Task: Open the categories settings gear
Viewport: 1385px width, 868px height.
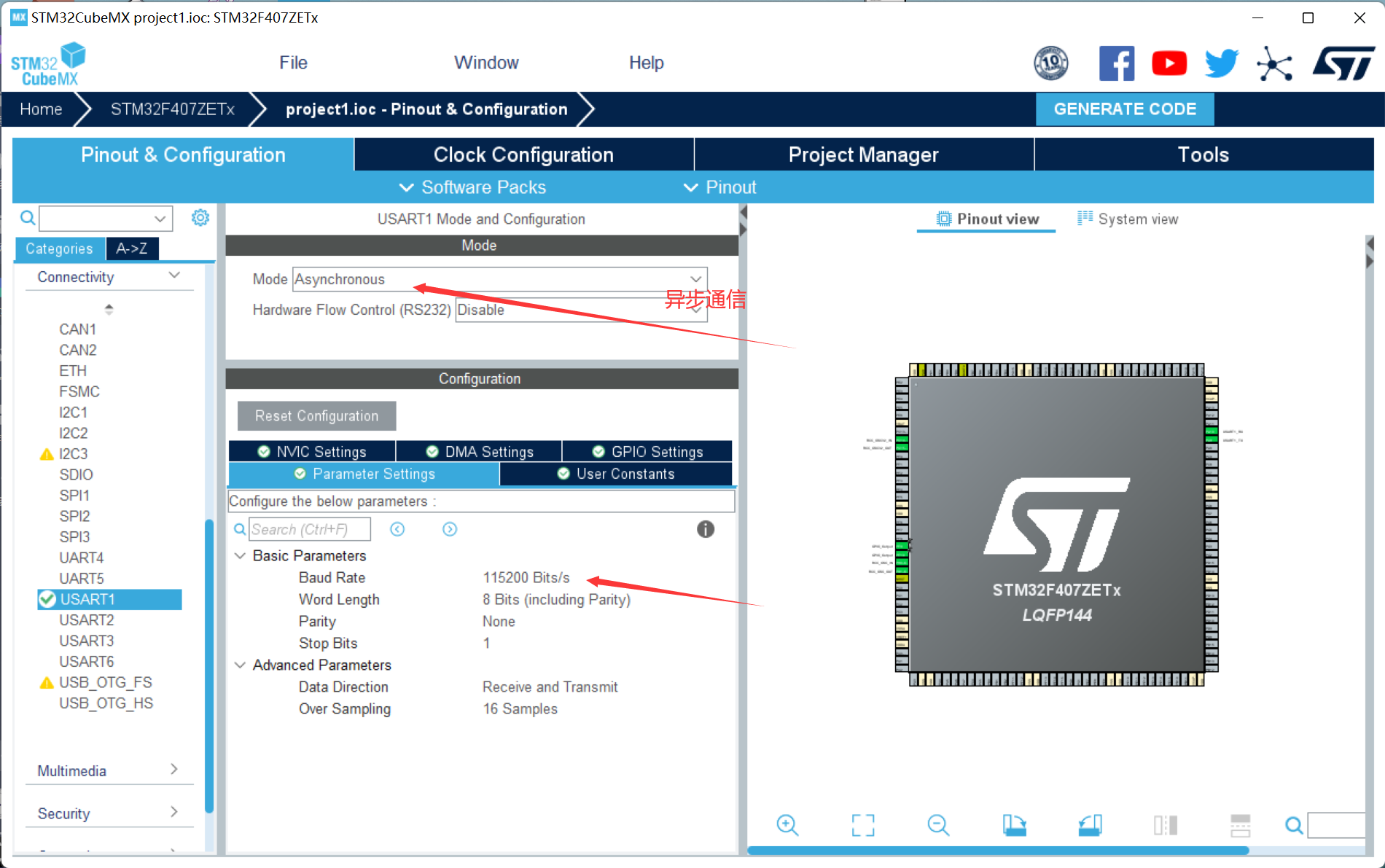Action: [x=200, y=217]
